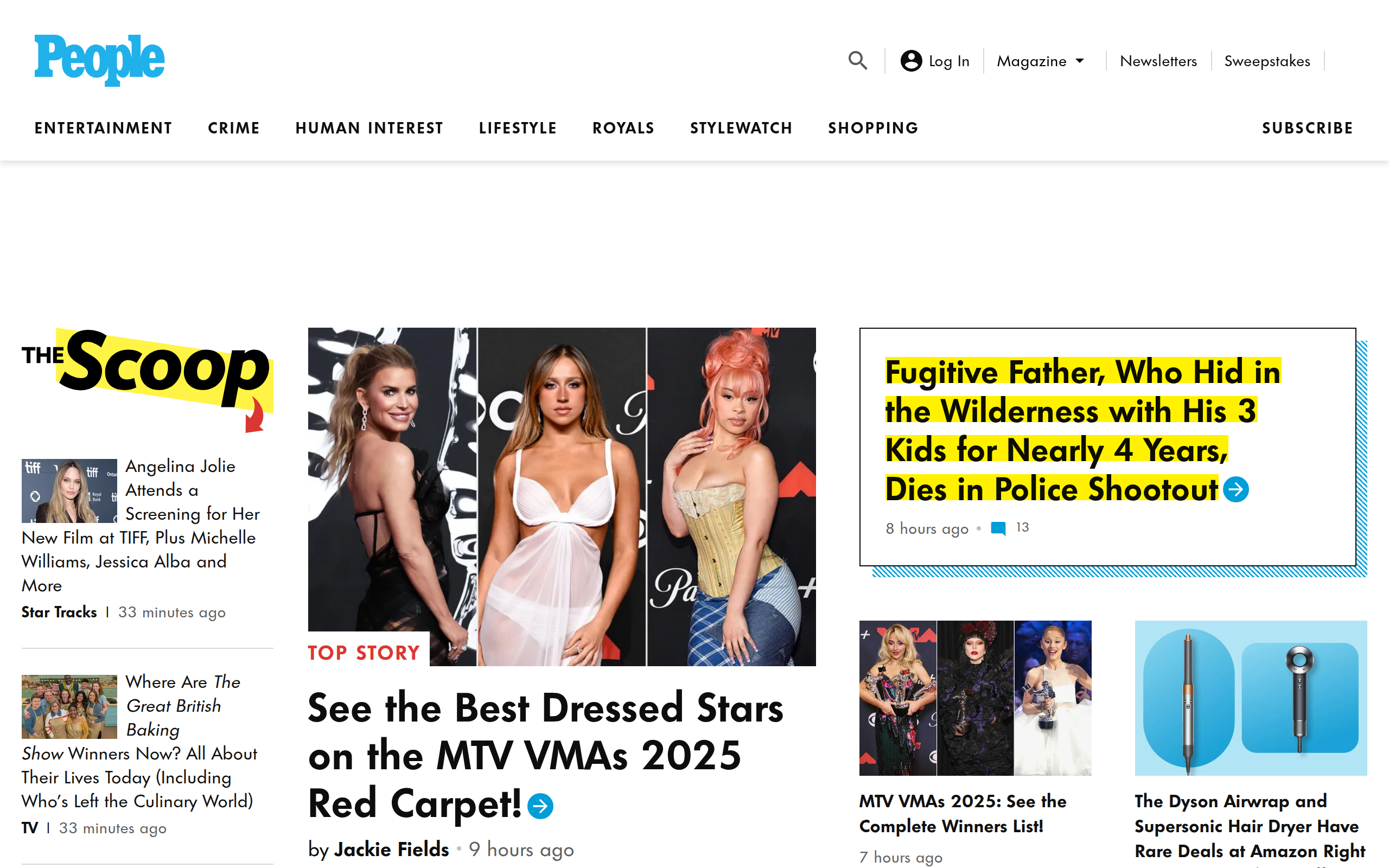The width and height of the screenshot is (1389, 868).
Task: Click the Star Tracks category label
Action: [59, 612]
